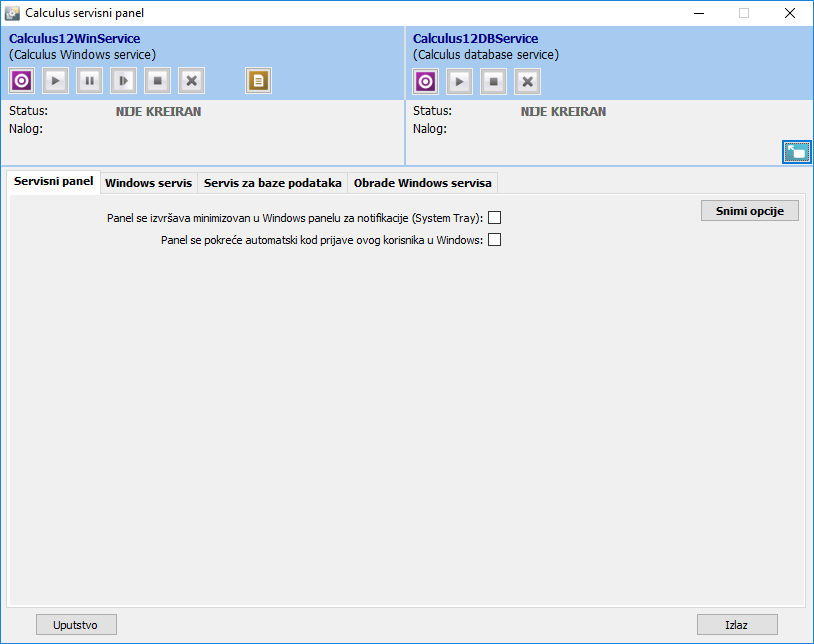This screenshot has width=814, height=644.
Task: Open the Servis za baze podataka tab
Action: [272, 183]
